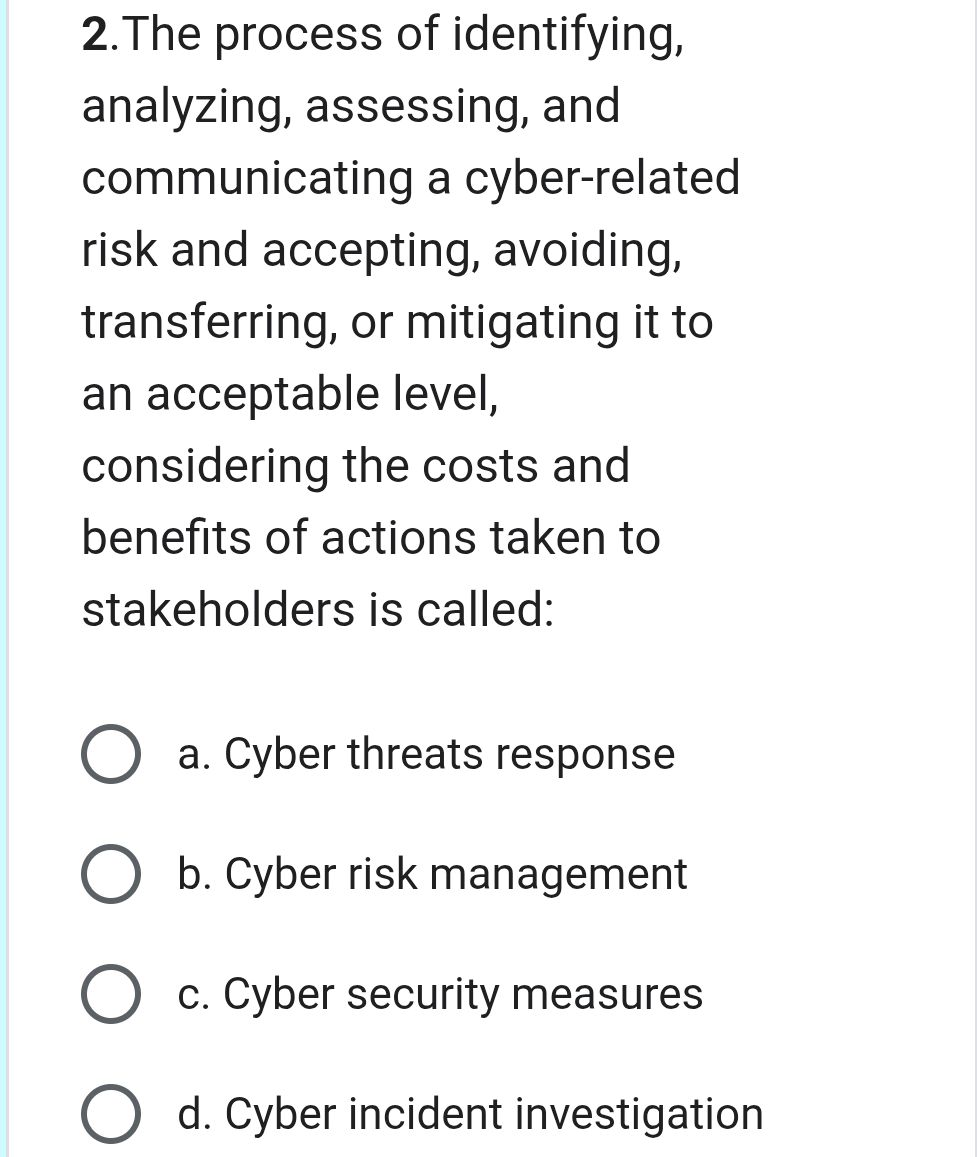Click the line 'benefits of actions taken to'

click(x=371, y=538)
